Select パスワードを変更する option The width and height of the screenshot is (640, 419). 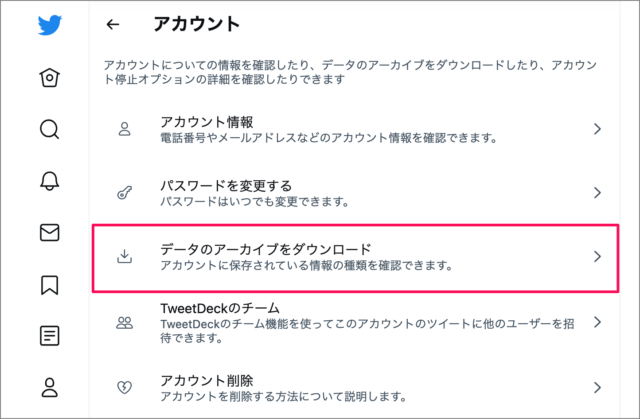click(x=330, y=192)
